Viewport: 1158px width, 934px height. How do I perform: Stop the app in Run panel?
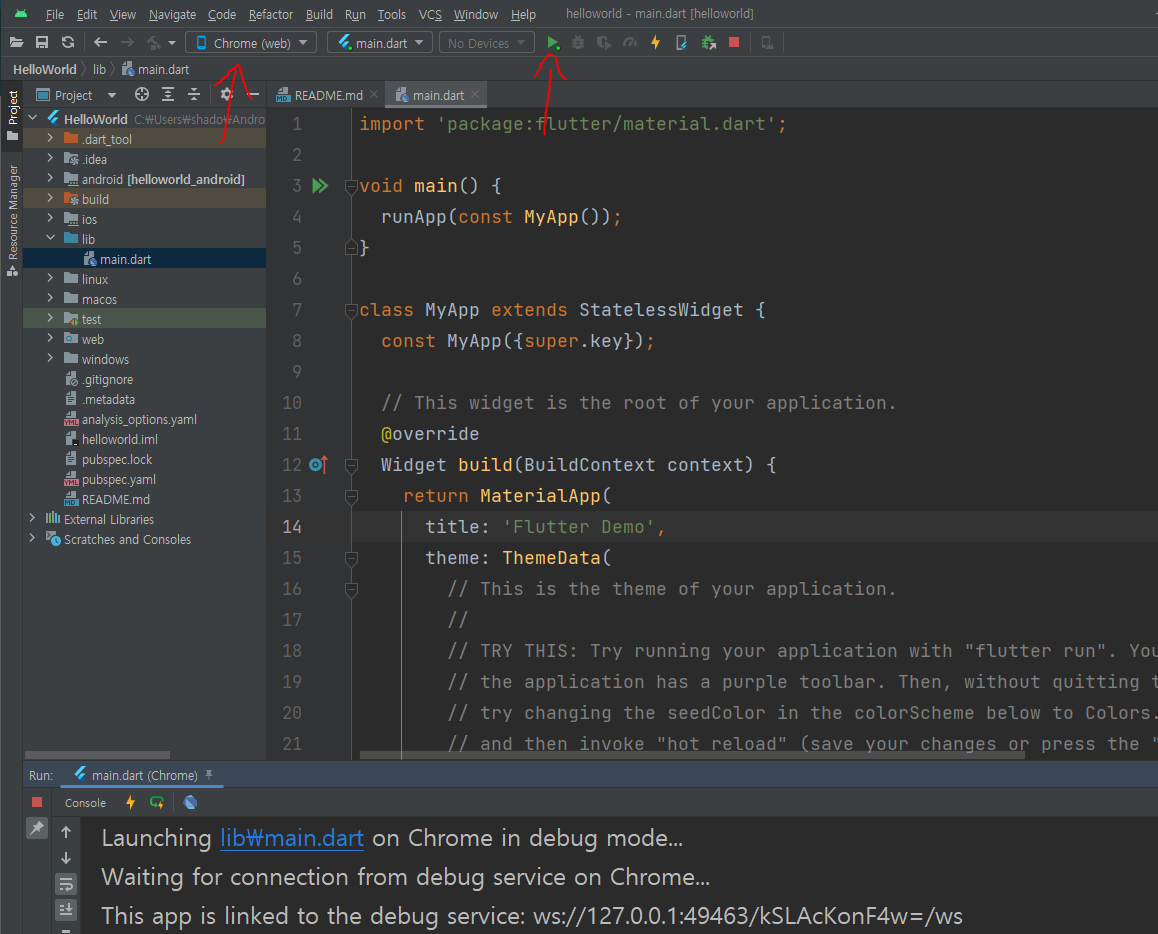click(37, 802)
